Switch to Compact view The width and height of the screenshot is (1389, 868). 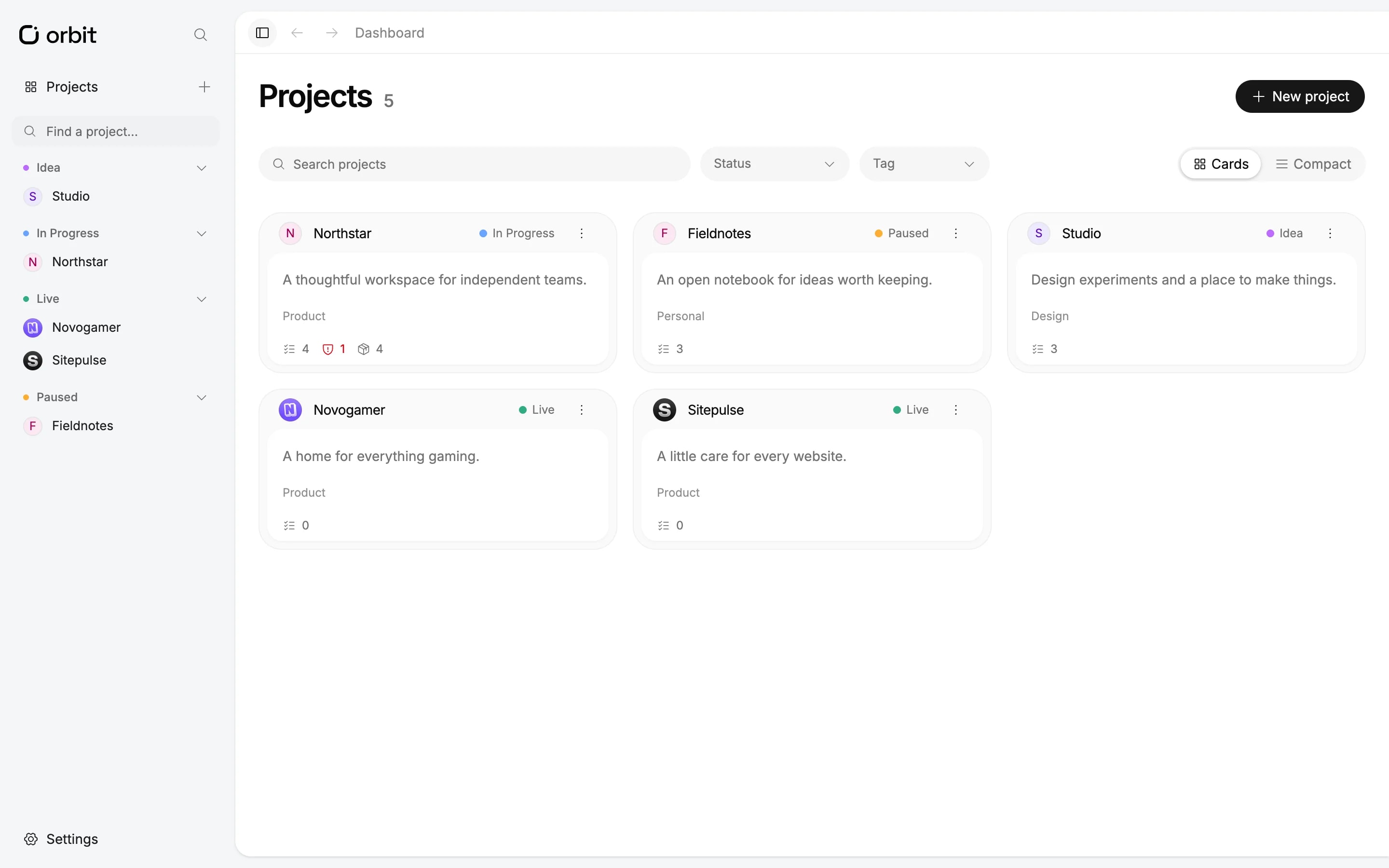[x=1313, y=164]
